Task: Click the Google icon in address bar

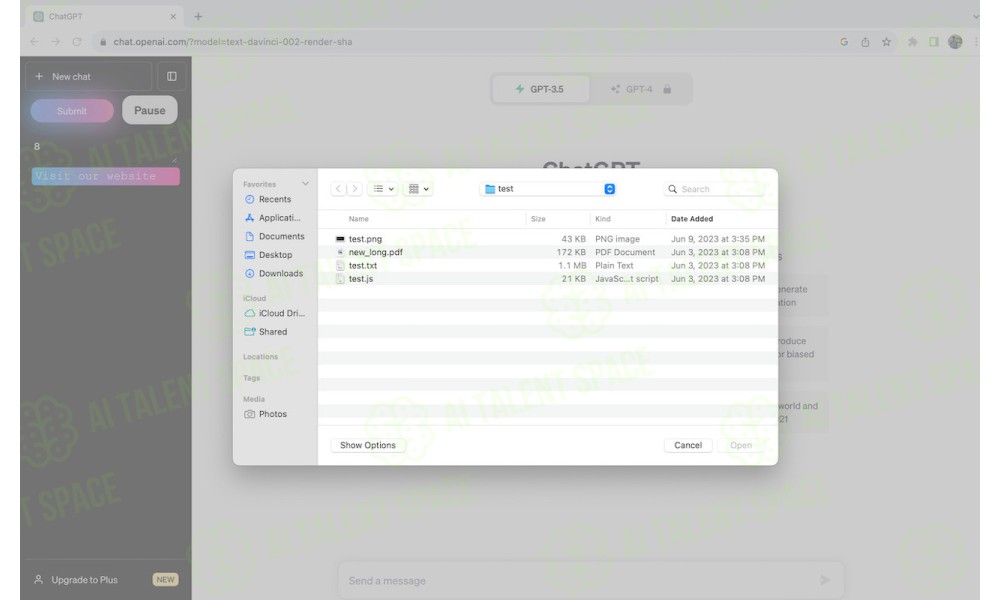Action: (844, 42)
